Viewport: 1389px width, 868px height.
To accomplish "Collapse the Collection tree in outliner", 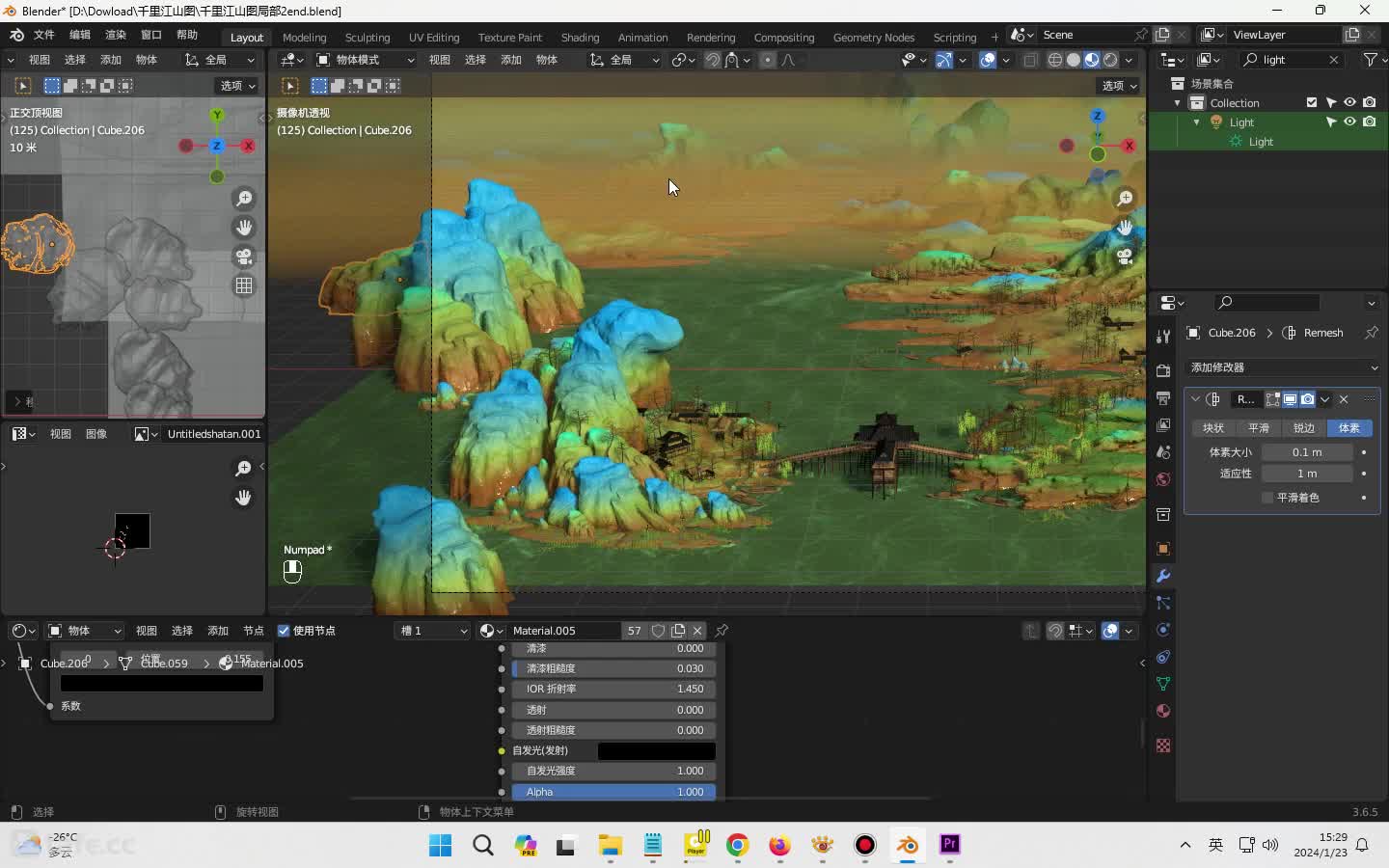I will click(x=1177, y=103).
